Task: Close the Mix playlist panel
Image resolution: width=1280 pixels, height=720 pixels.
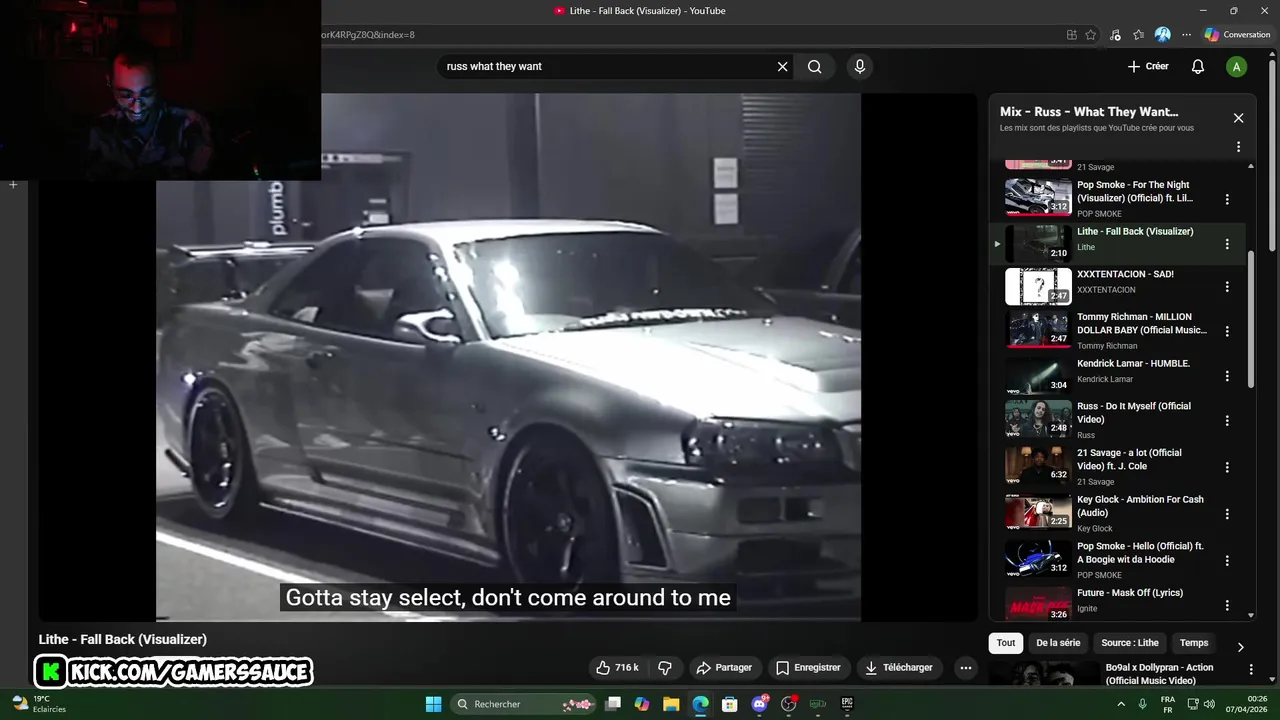Action: click(1238, 118)
